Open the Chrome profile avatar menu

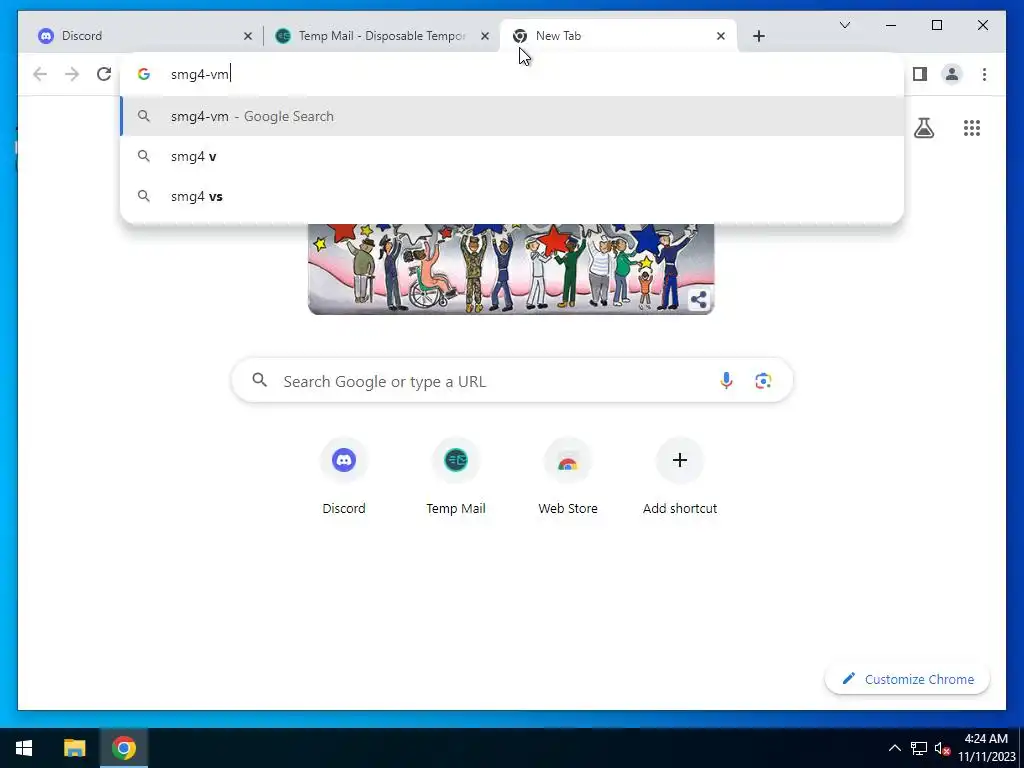[x=952, y=74]
